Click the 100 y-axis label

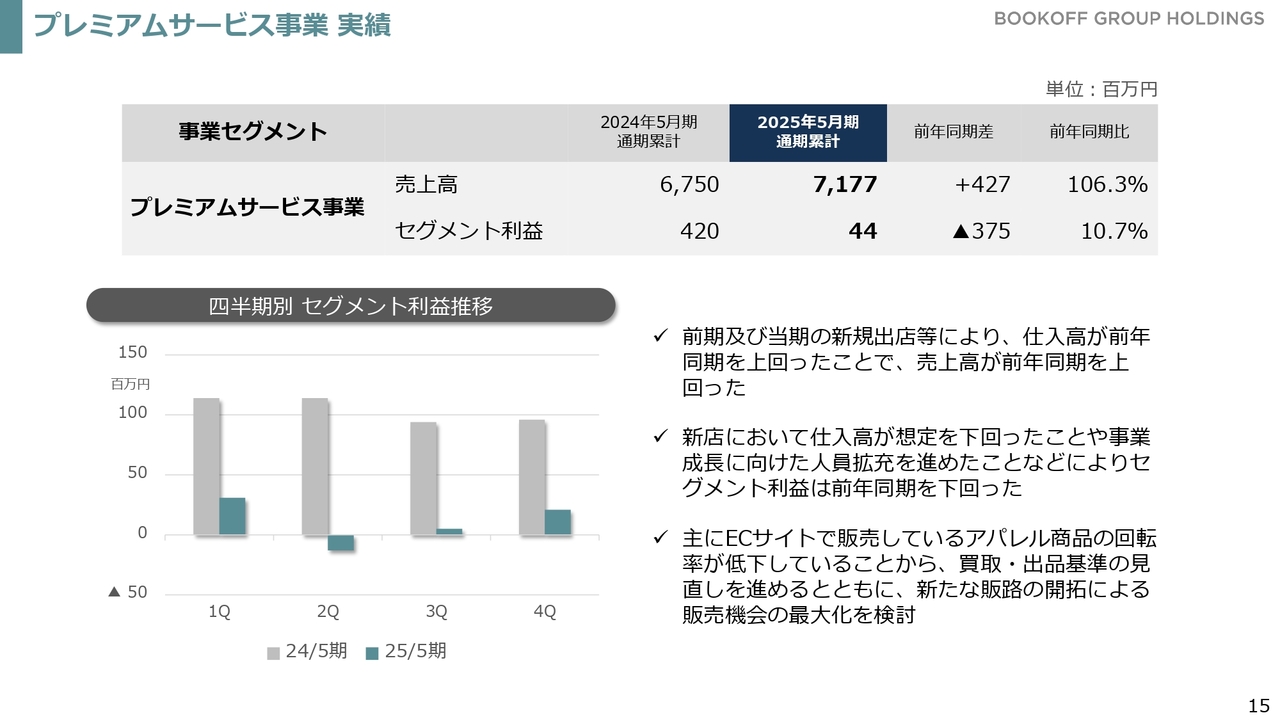(133, 413)
